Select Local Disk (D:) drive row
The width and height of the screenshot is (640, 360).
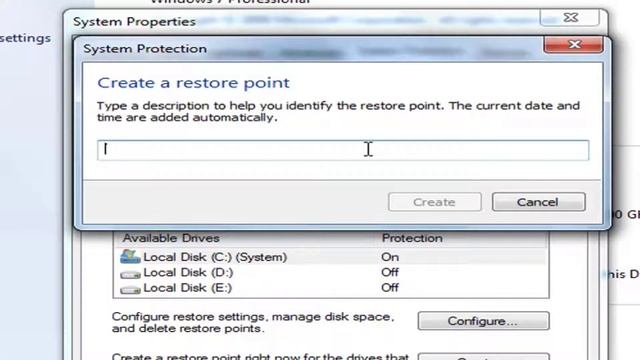[331, 273]
